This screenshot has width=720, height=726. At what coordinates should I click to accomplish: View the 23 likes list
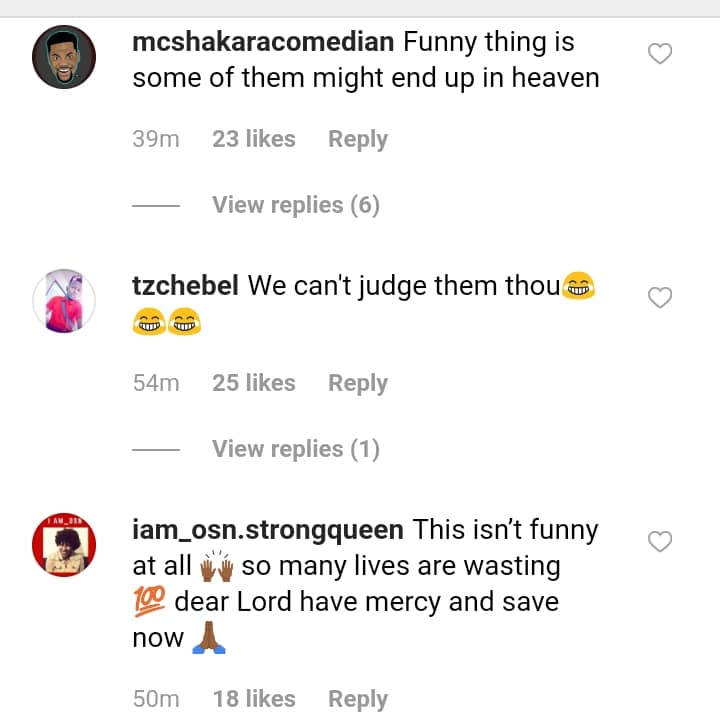pos(253,139)
